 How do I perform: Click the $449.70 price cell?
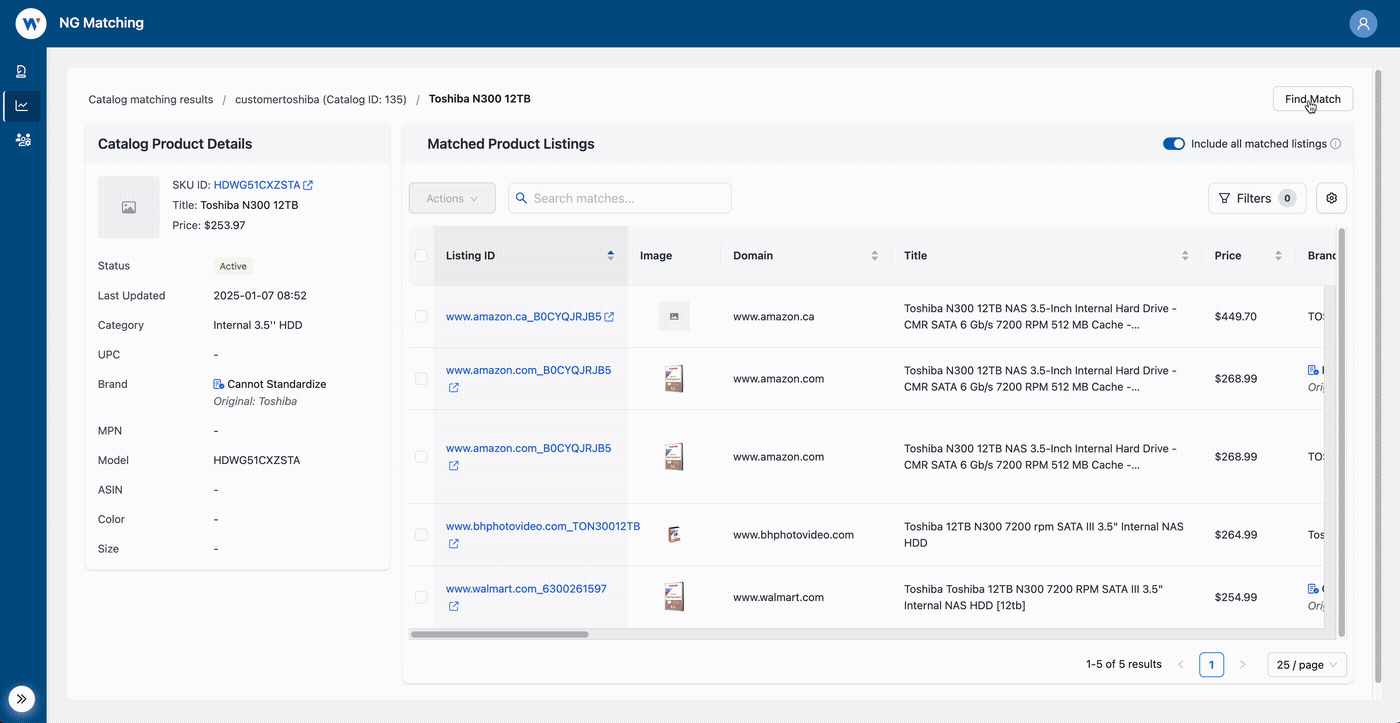[x=1236, y=317]
